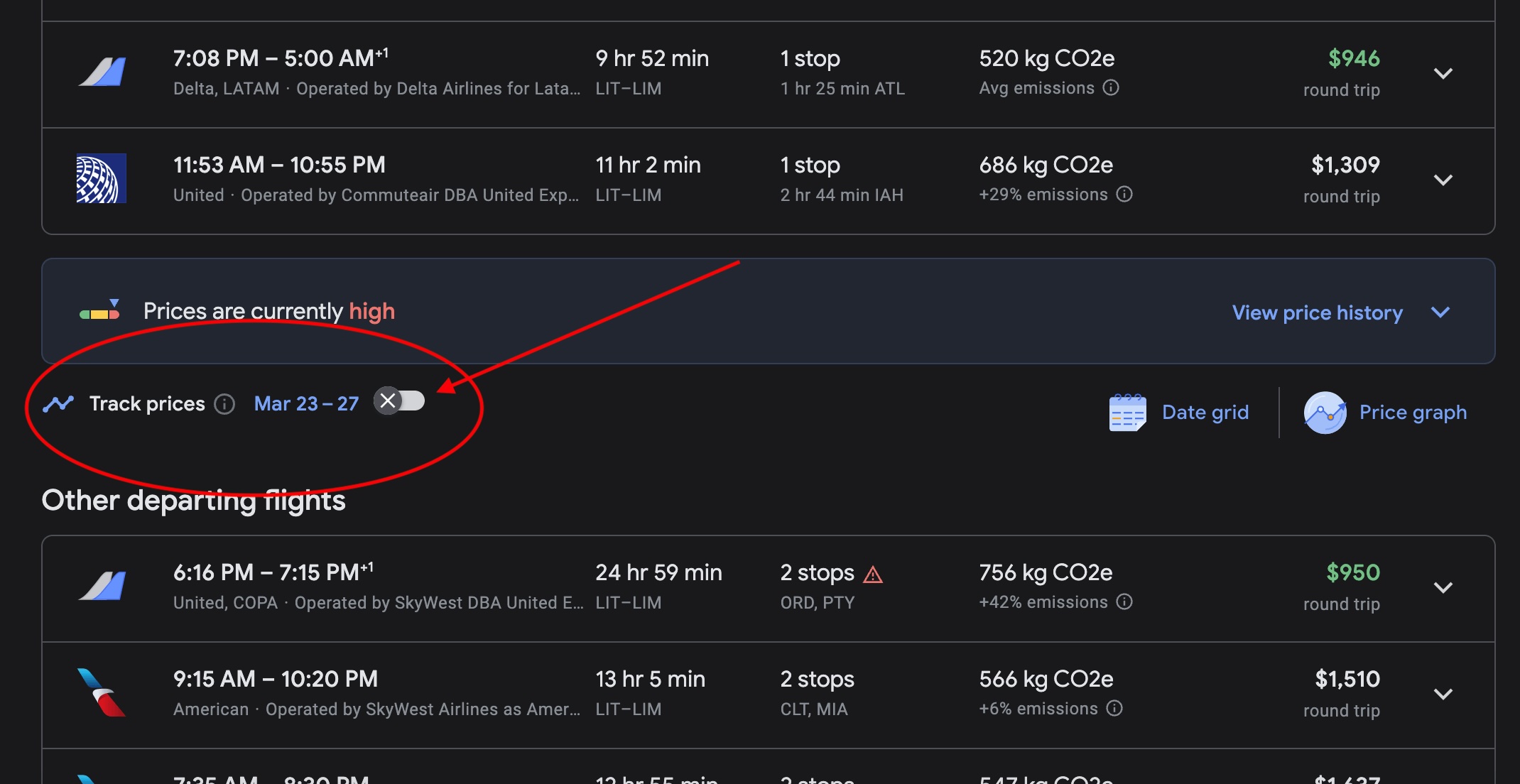Expand the $1,309 United flight details
This screenshot has width=1520, height=784.
[x=1443, y=180]
